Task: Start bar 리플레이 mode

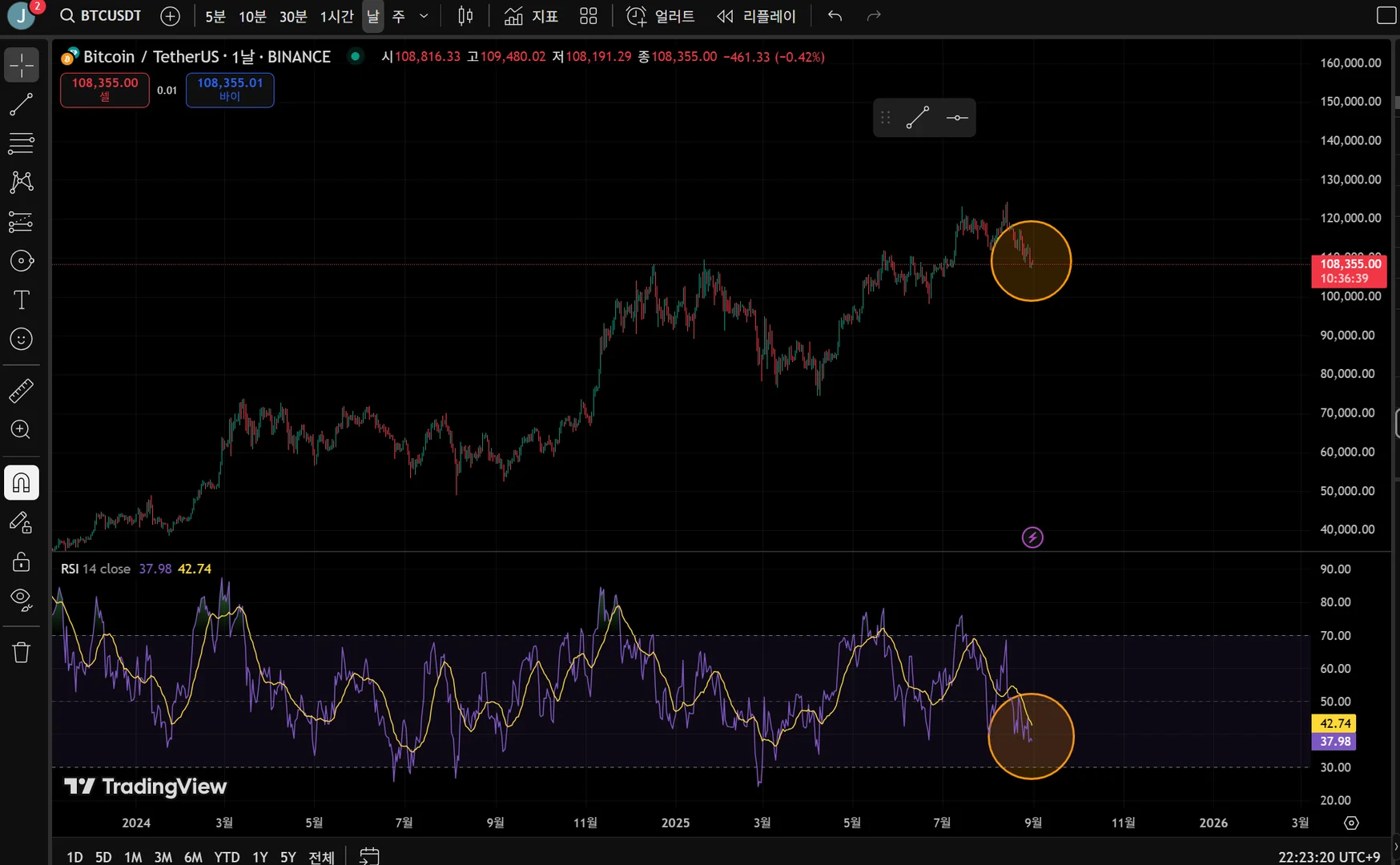Action: coord(757,16)
